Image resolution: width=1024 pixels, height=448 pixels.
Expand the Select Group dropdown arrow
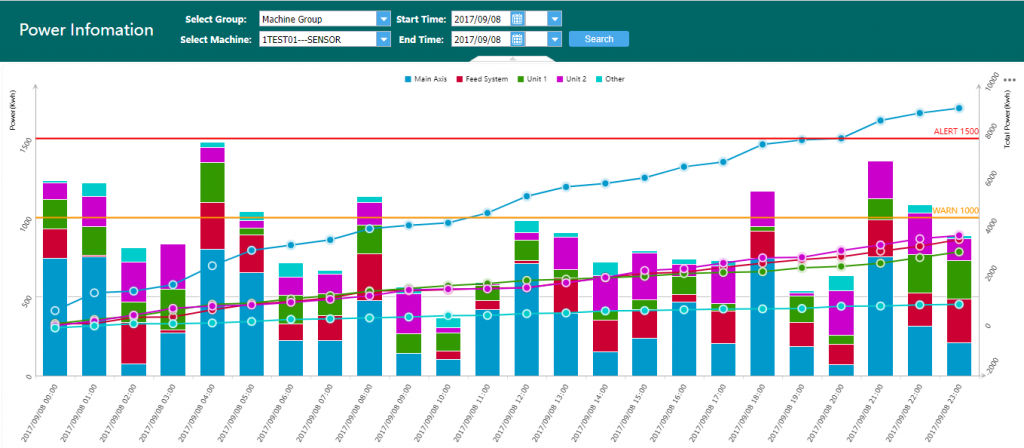[383, 19]
